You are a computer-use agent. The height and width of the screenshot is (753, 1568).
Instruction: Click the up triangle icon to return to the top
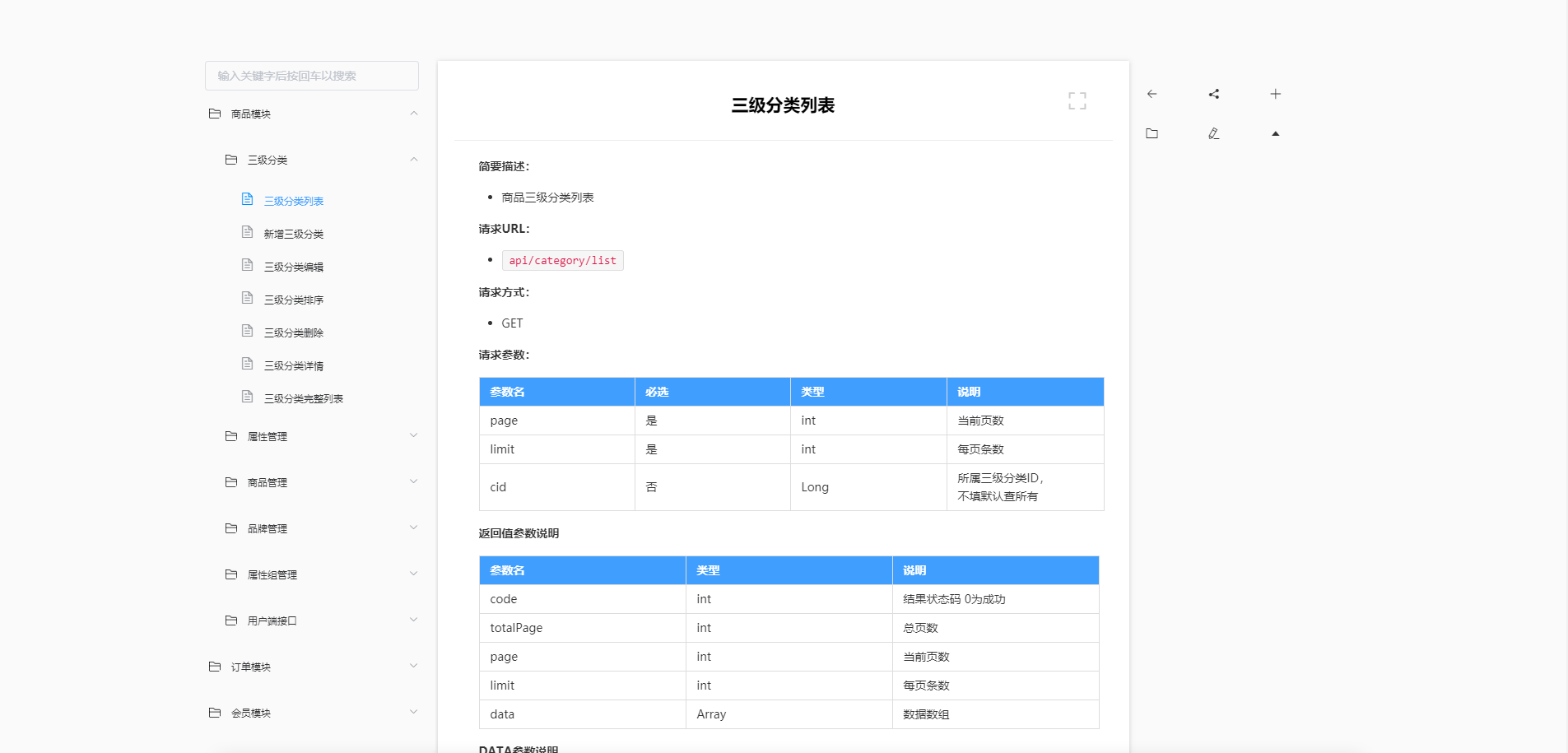click(x=1275, y=133)
